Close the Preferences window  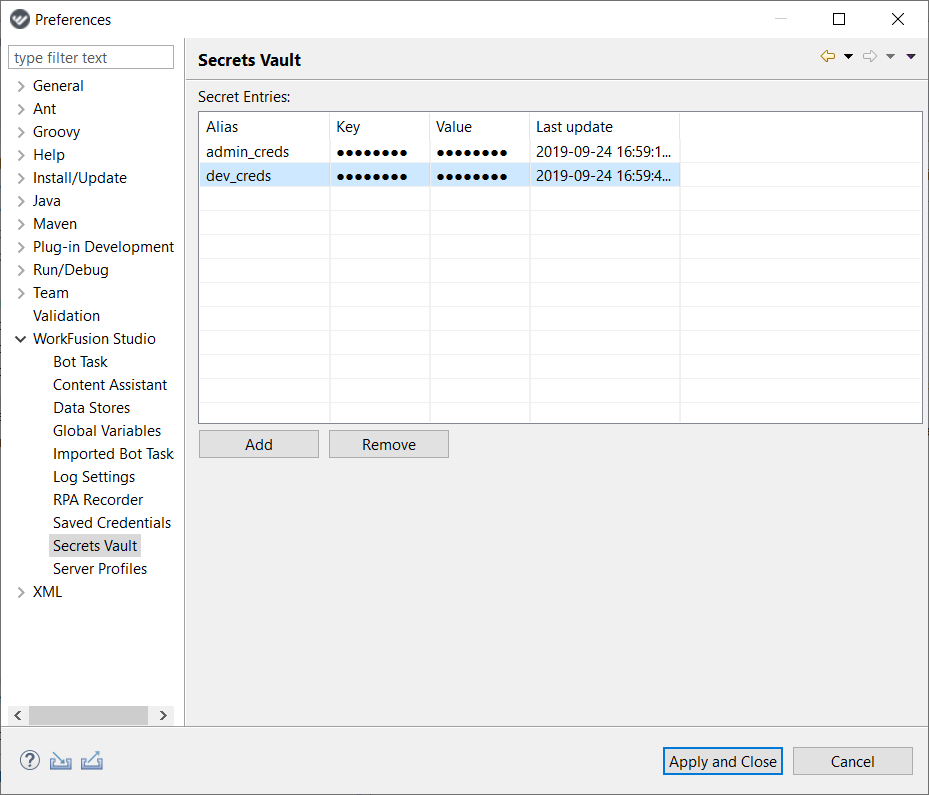click(898, 19)
